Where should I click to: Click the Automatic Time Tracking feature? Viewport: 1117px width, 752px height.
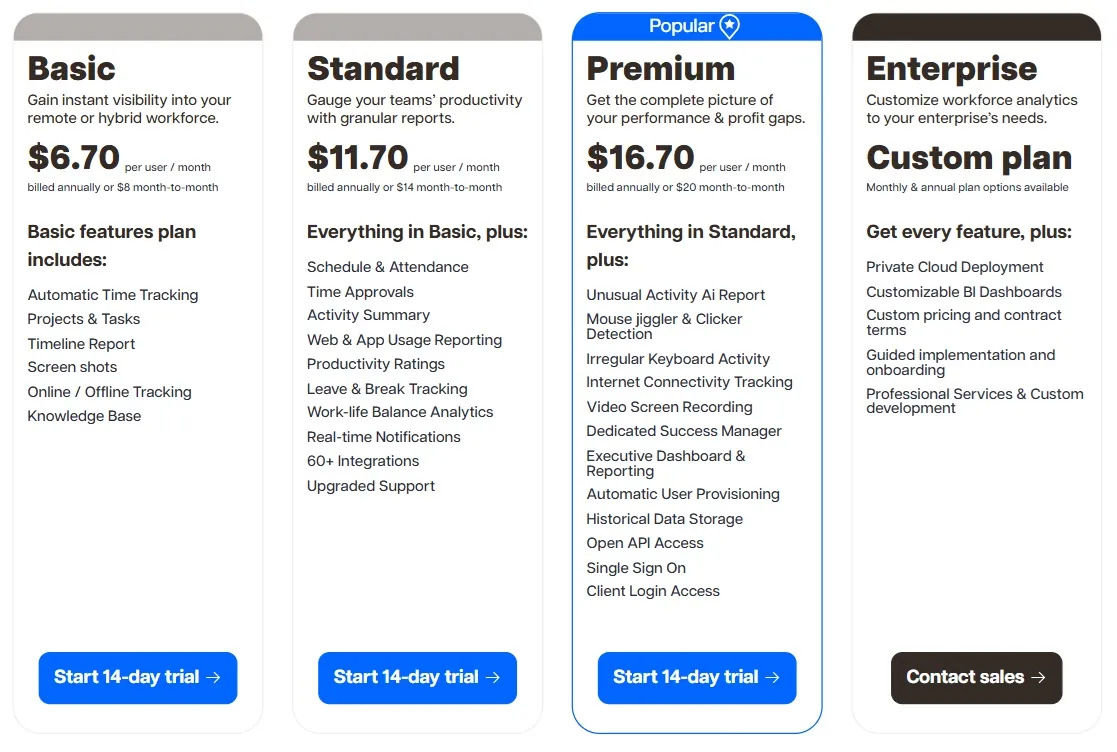tap(113, 295)
